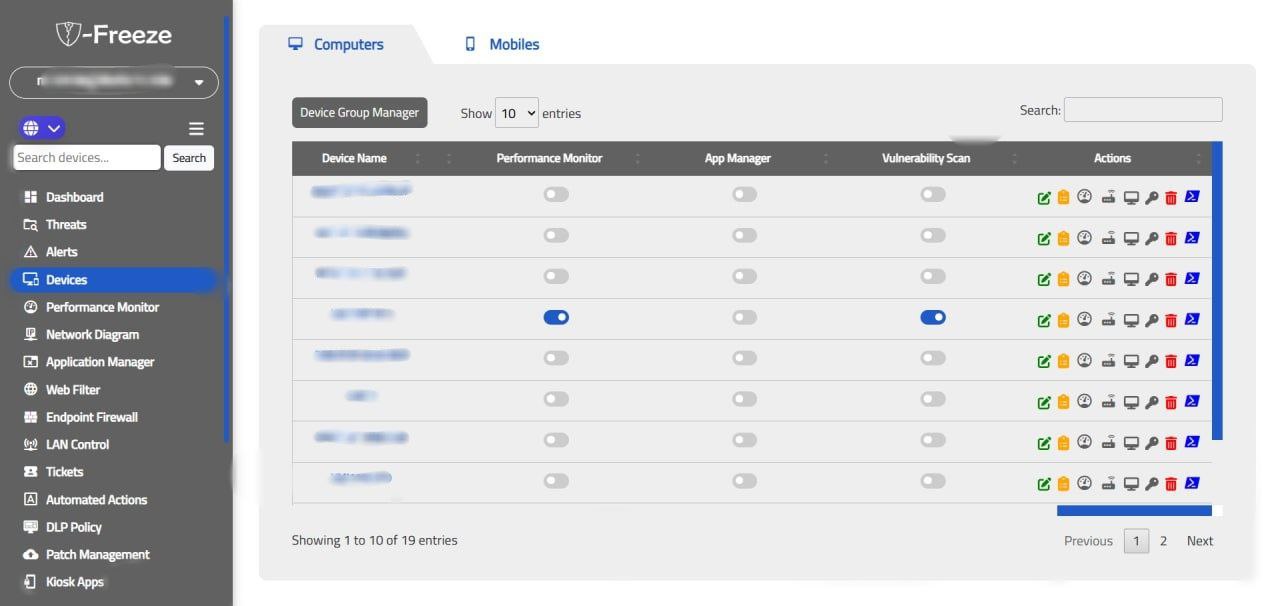Click the Search devices input field
The image size is (1280, 606).
coord(86,157)
